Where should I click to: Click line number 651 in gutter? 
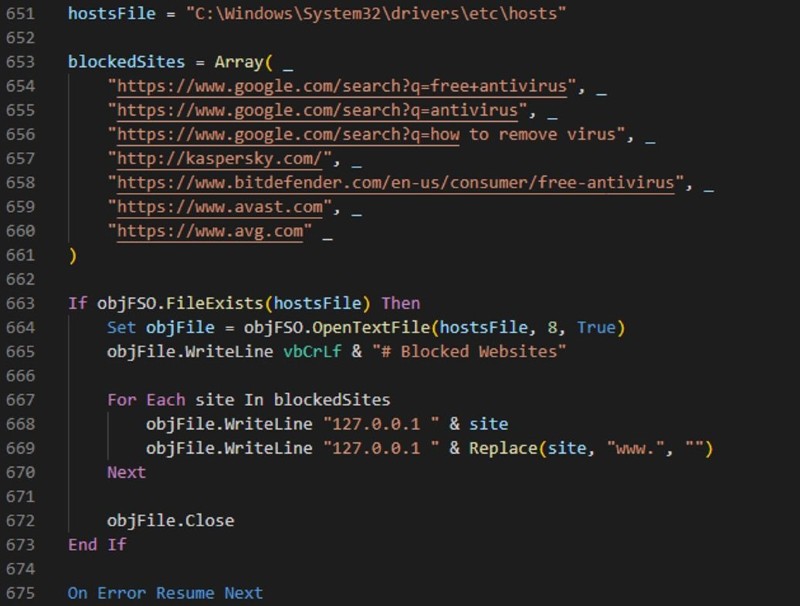(20, 13)
